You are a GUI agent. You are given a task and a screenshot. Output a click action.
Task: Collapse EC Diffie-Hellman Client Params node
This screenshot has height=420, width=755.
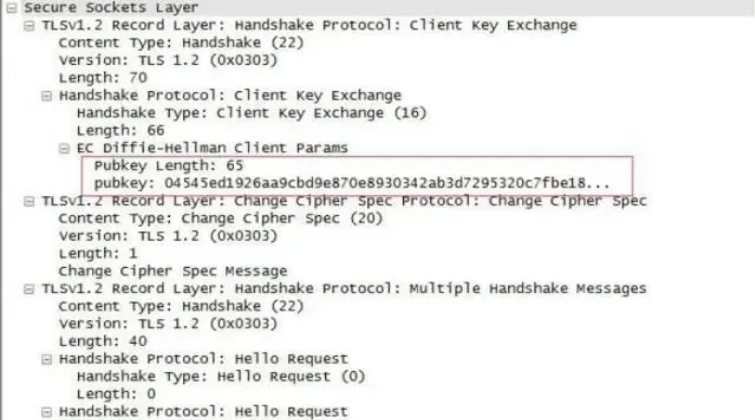(x=64, y=148)
